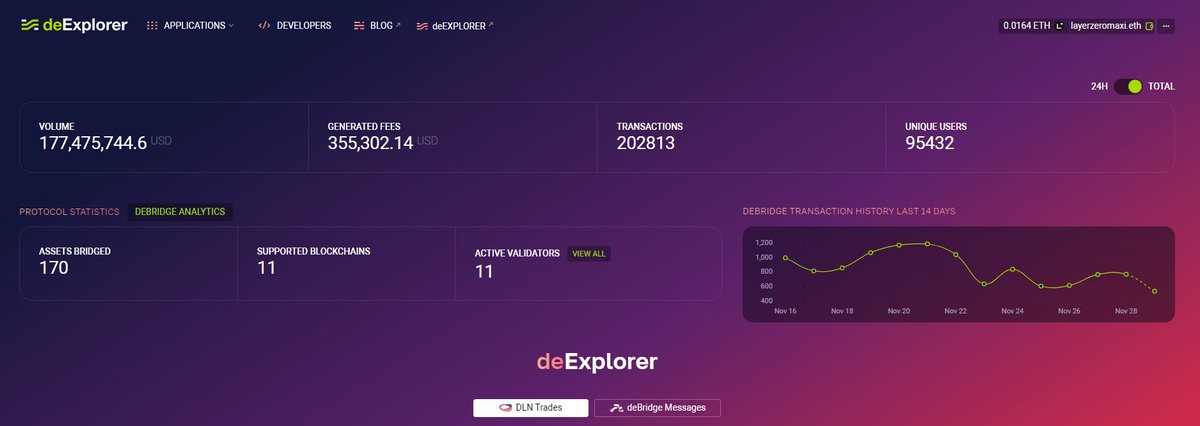Screen dimensions: 1200x426
Task: Select the DLN Trades tab
Action: (531, 407)
